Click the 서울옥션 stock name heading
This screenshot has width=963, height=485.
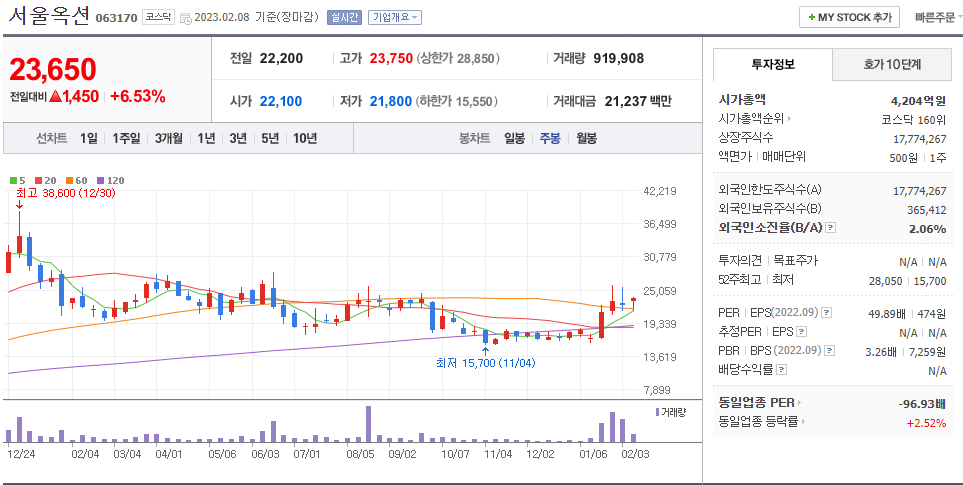(x=49, y=15)
